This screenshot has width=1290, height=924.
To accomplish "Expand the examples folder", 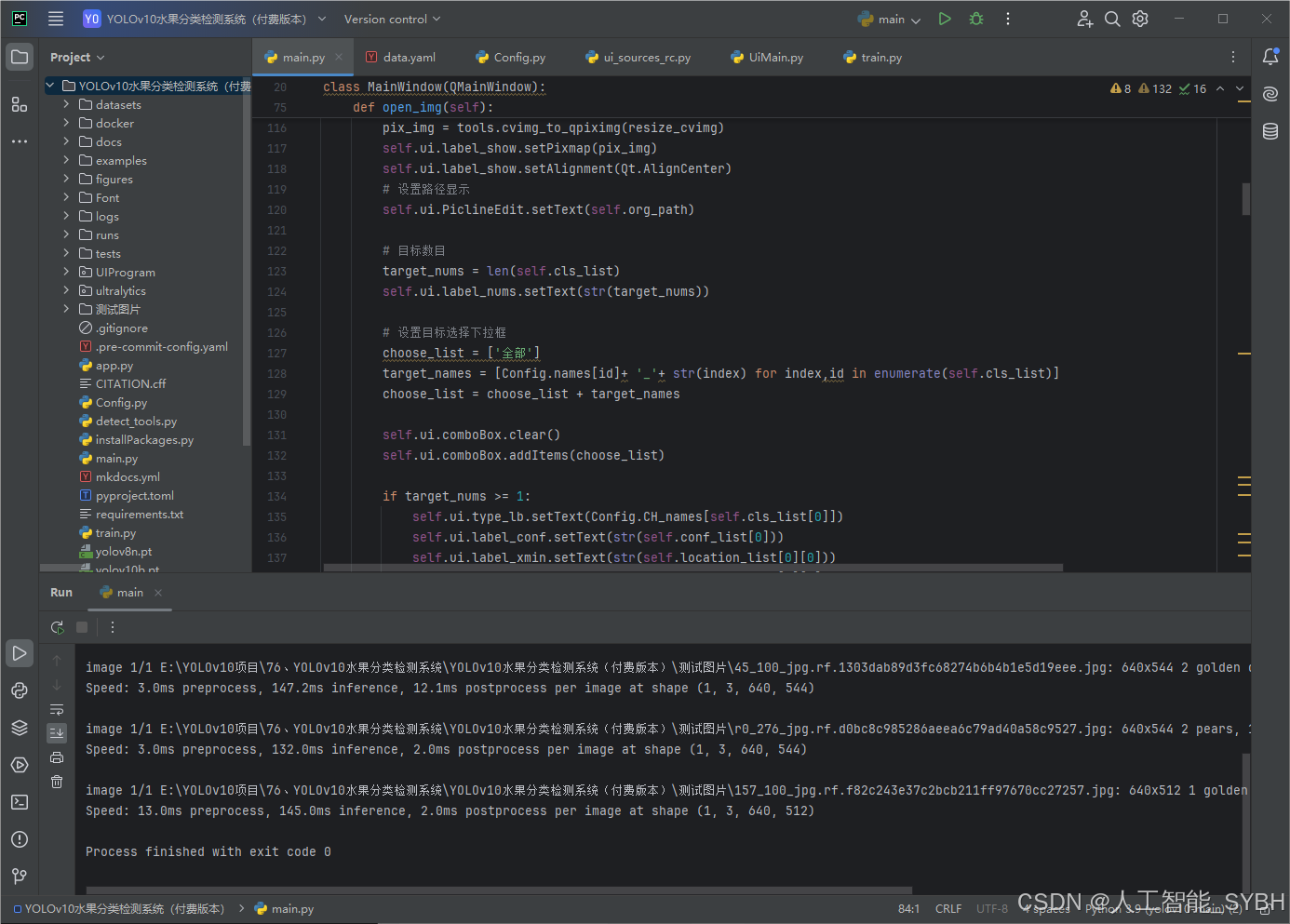I will tap(66, 160).
